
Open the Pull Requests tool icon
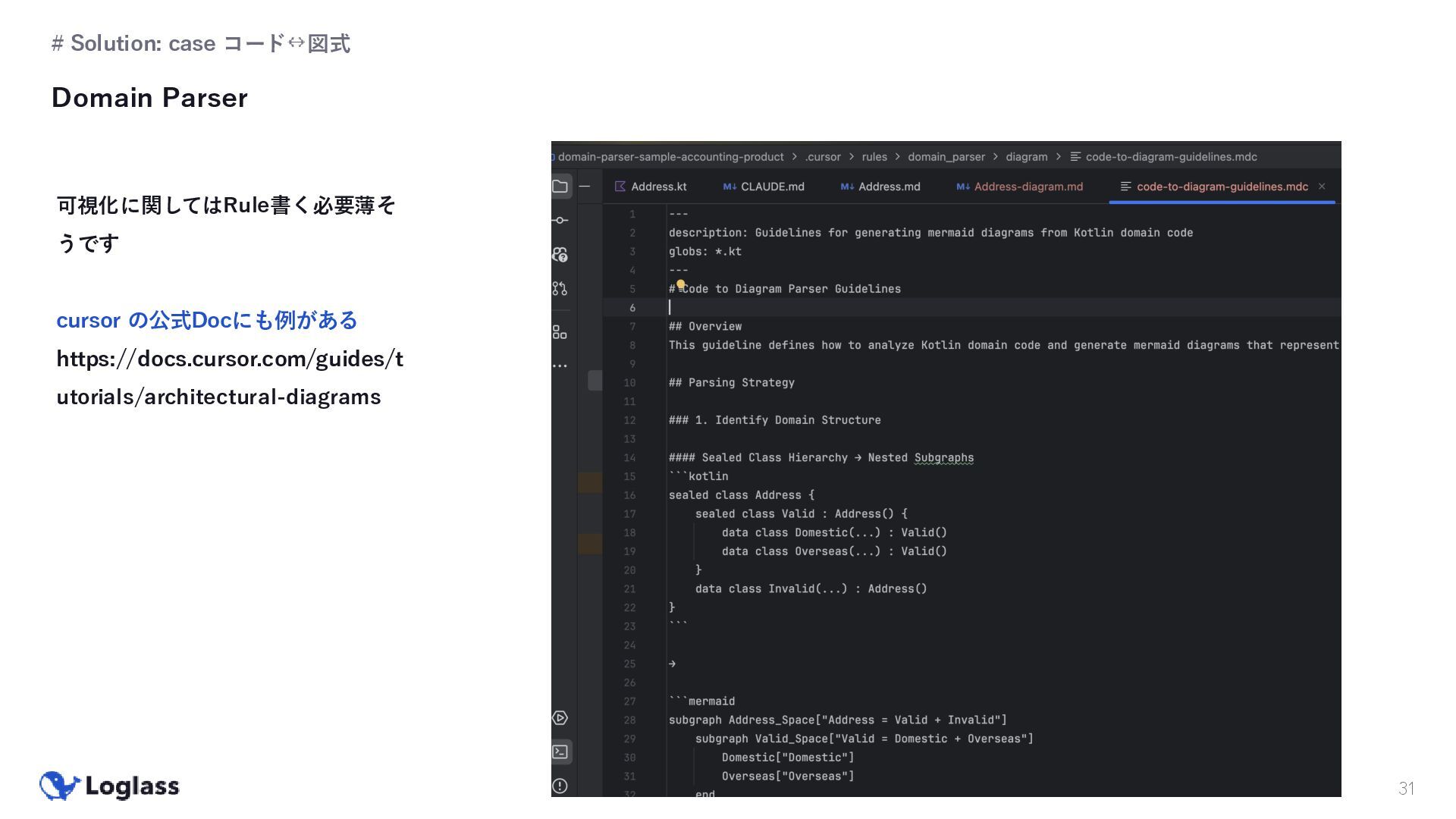coord(560,288)
